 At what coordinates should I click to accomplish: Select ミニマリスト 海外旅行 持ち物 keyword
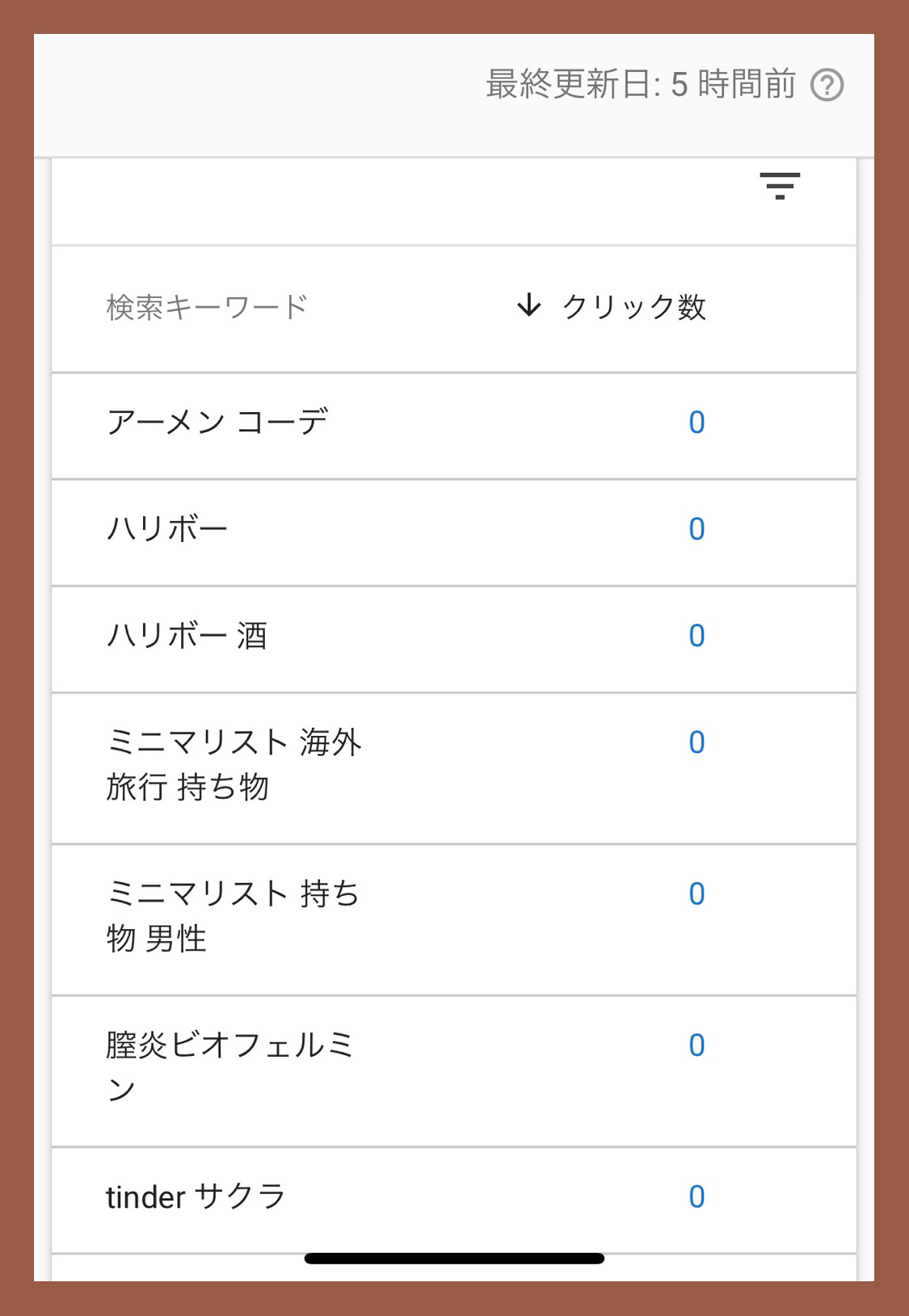[x=454, y=768]
